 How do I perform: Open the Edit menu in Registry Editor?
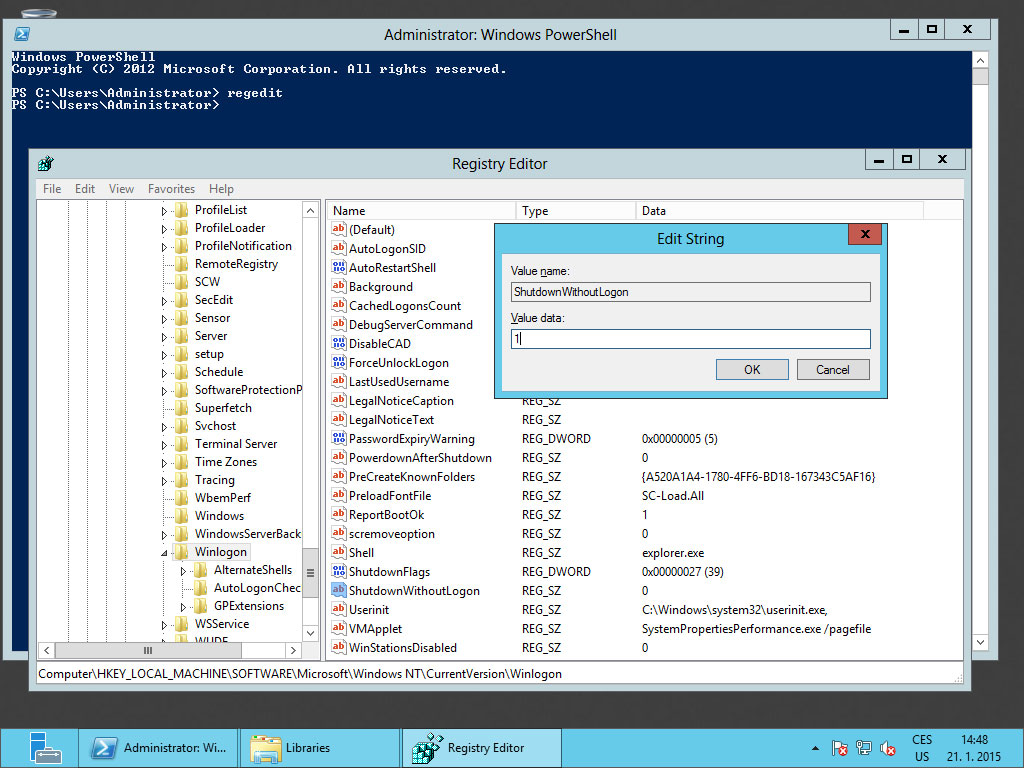point(85,189)
